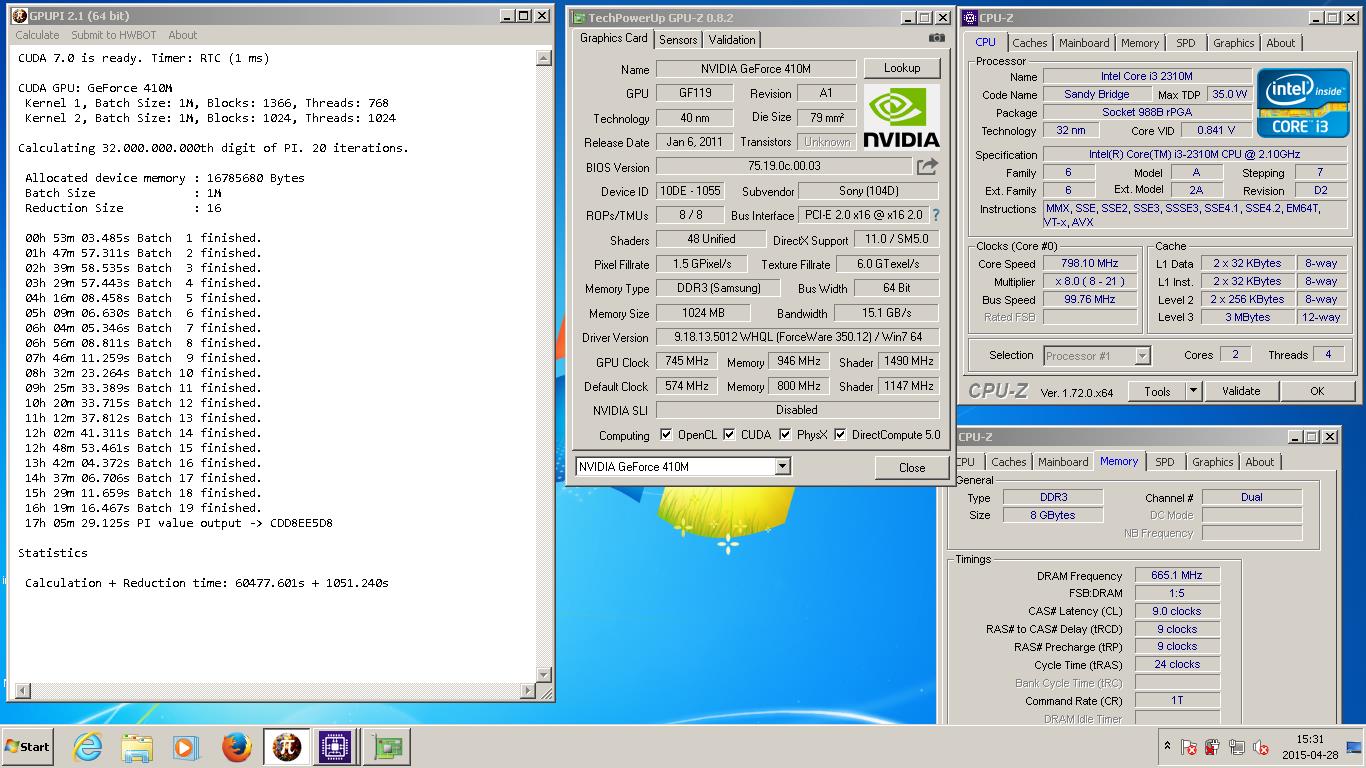Open Graphics tab in lower CPU-Z window

pos(1212,462)
